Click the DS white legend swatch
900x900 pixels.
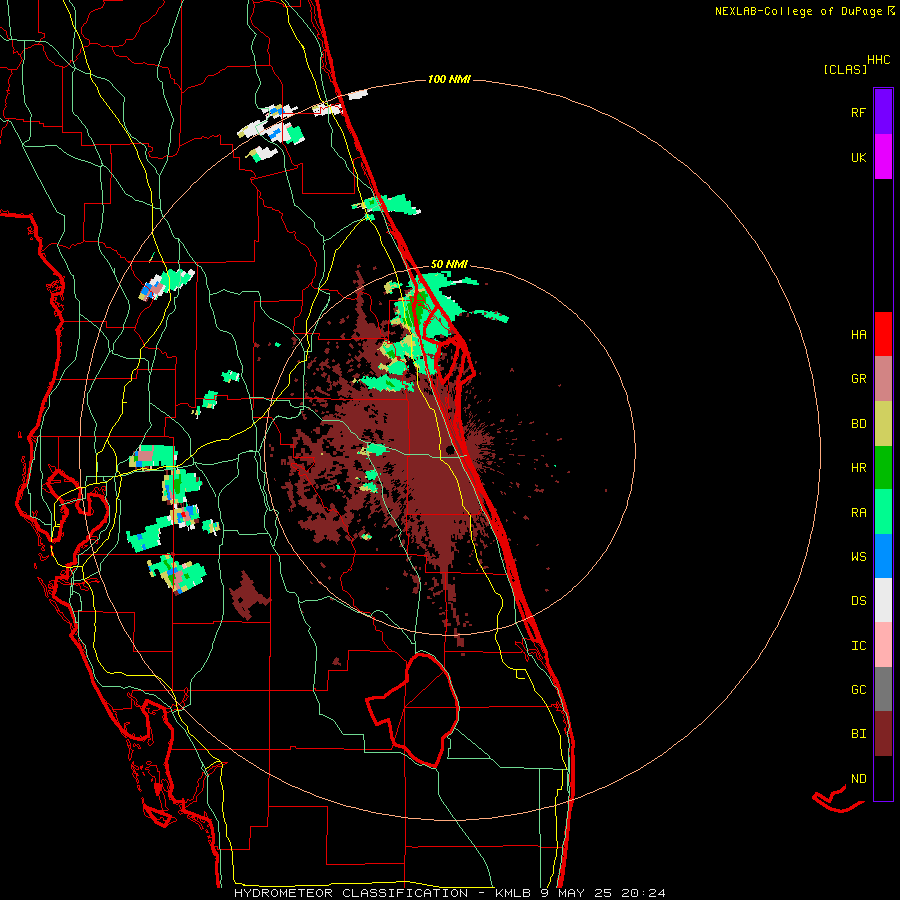[883, 600]
